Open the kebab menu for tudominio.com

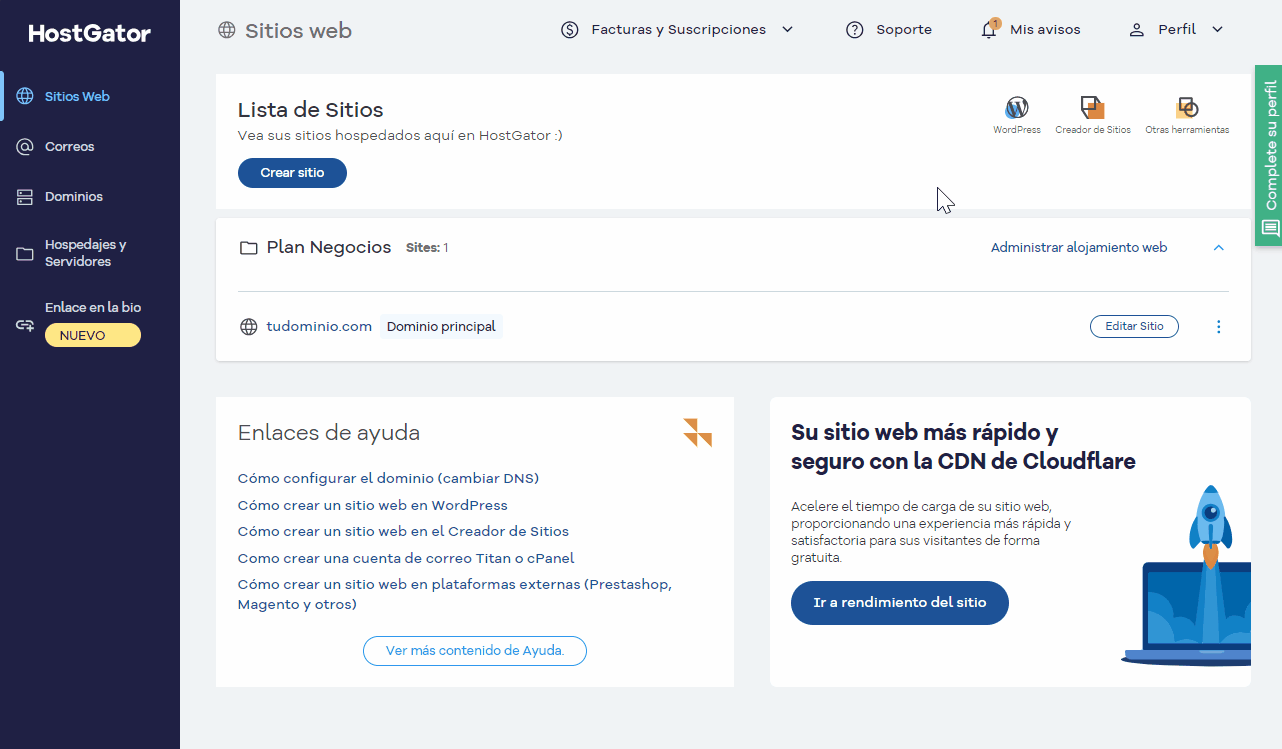point(1218,326)
